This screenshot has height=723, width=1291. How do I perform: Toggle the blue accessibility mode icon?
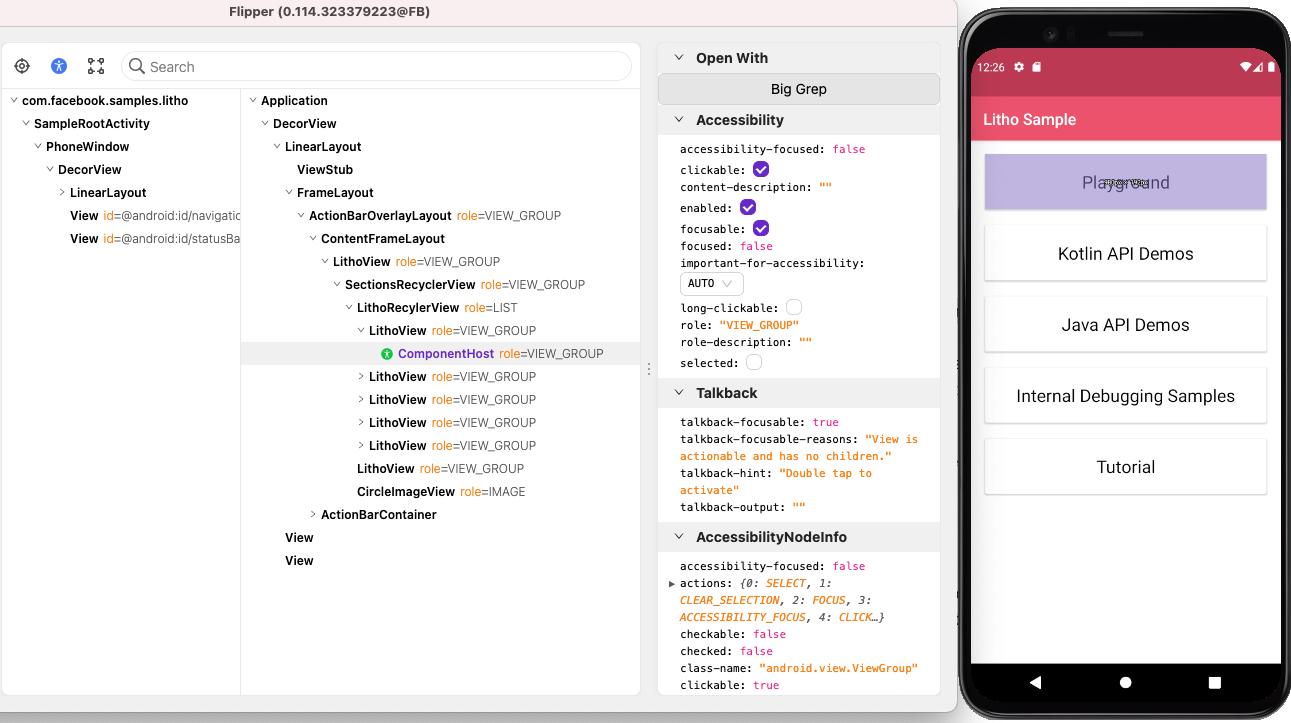click(58, 65)
